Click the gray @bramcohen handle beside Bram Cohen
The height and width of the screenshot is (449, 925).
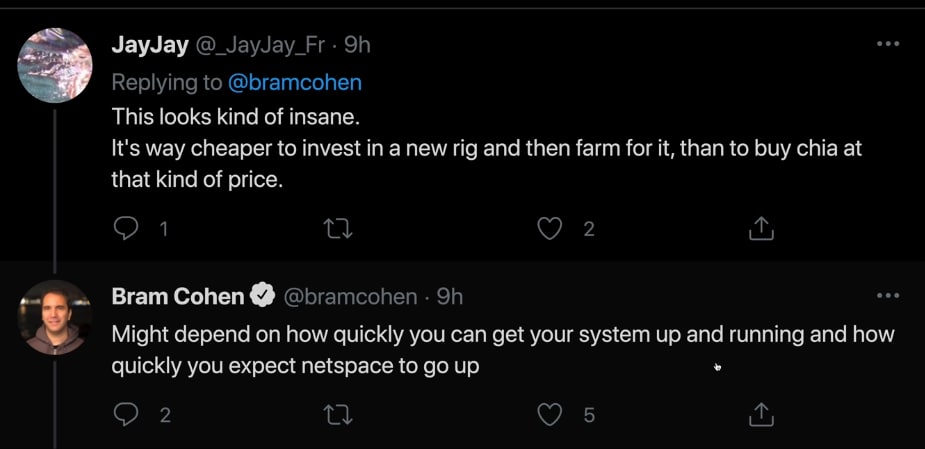(x=350, y=296)
